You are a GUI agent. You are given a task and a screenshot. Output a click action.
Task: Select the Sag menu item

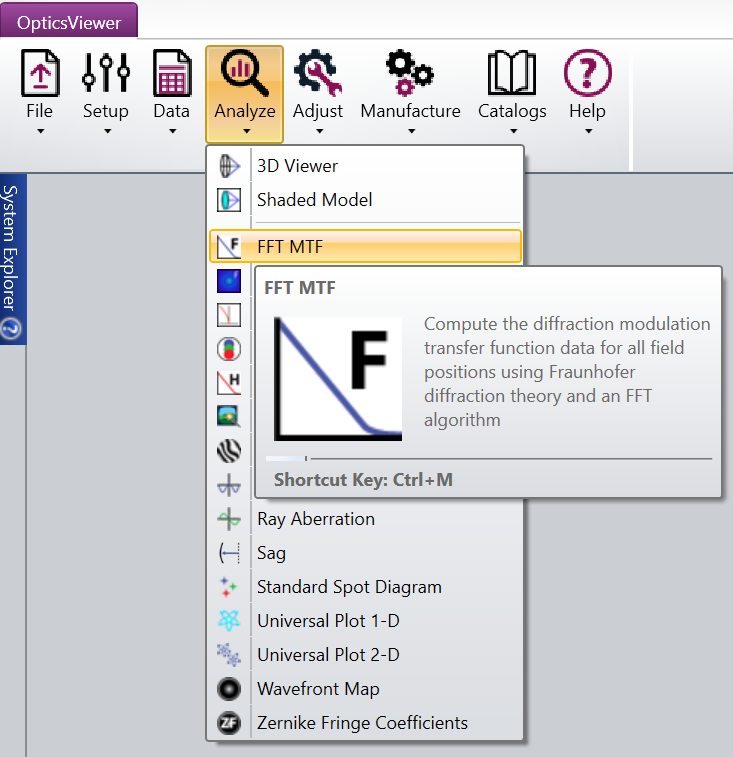pos(271,553)
